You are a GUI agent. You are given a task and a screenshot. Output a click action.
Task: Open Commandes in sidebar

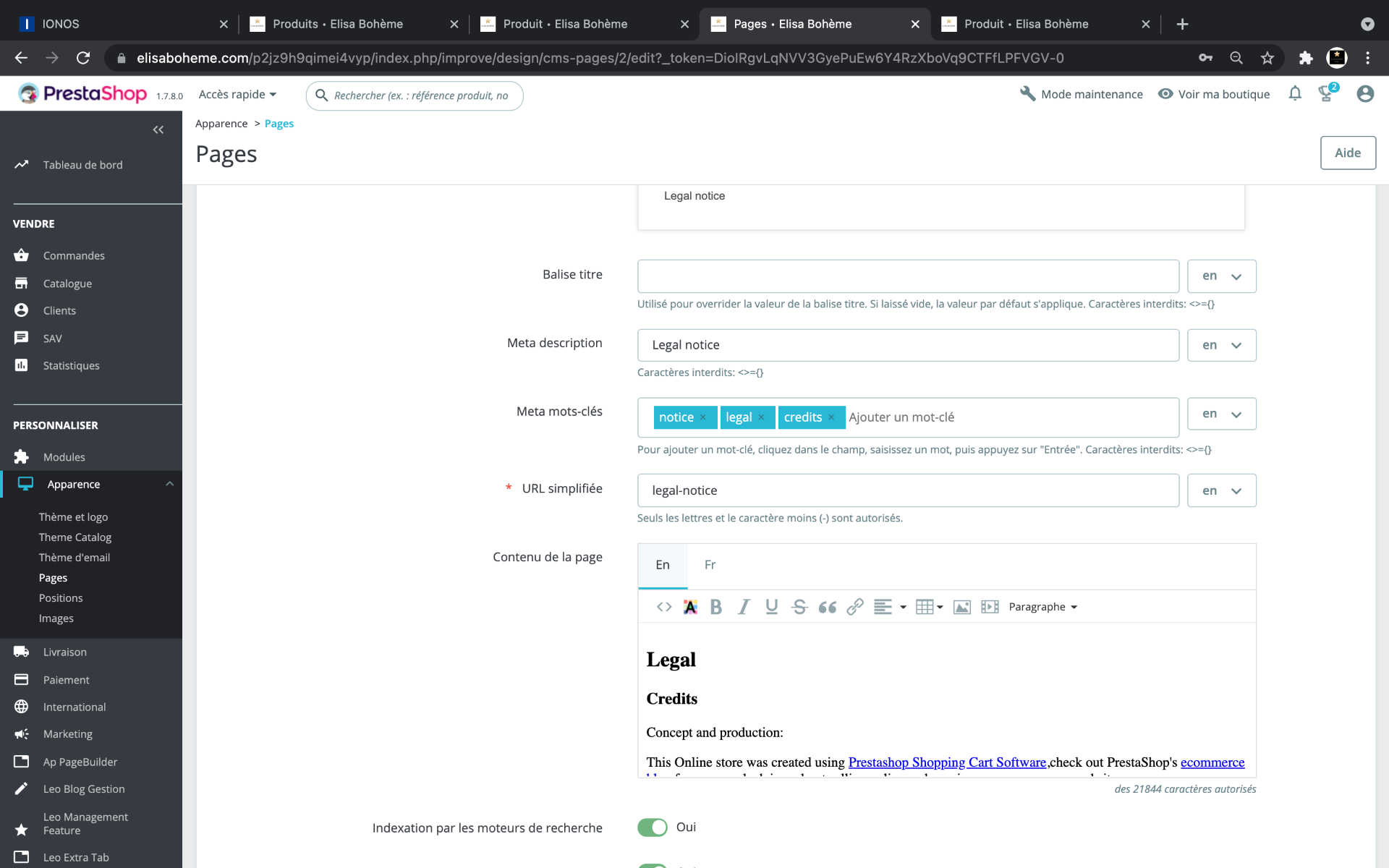click(x=74, y=255)
